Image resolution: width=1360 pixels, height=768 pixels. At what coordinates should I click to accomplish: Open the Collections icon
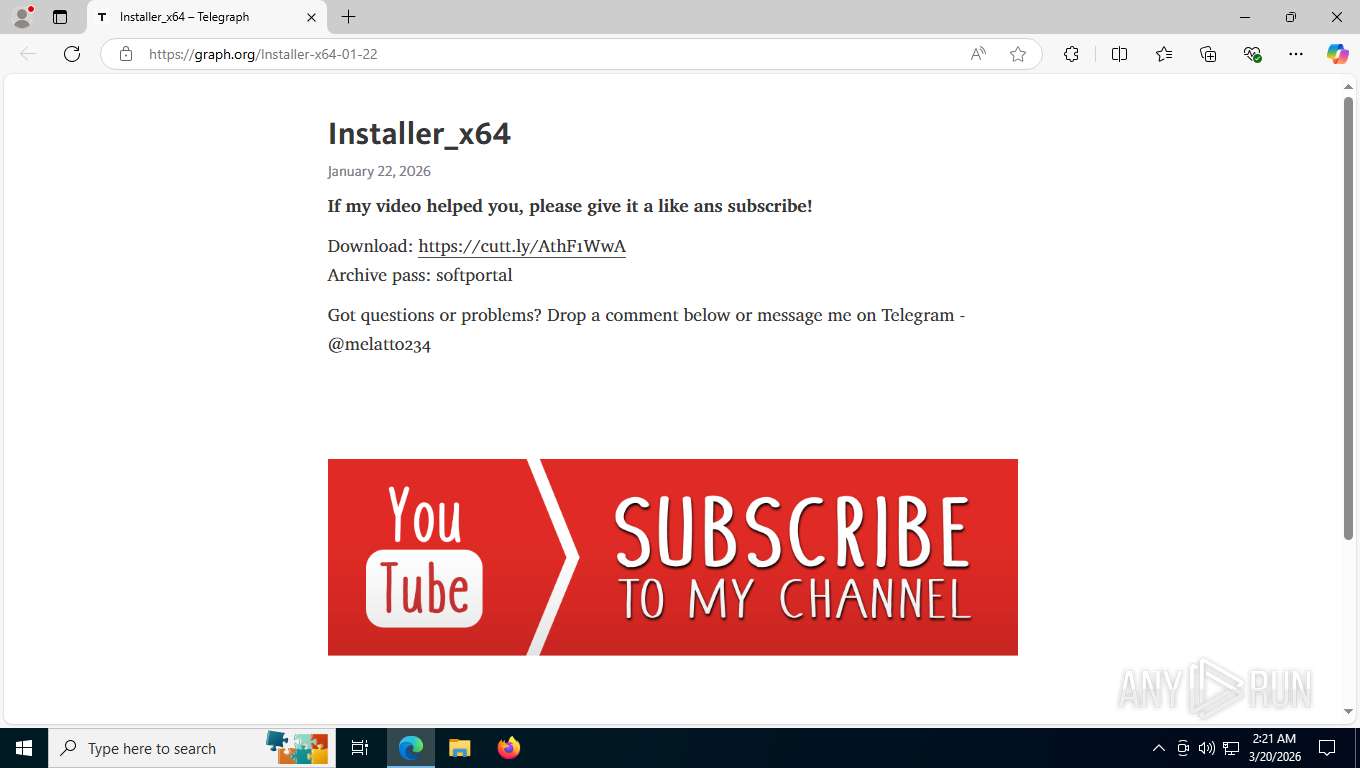(1208, 54)
